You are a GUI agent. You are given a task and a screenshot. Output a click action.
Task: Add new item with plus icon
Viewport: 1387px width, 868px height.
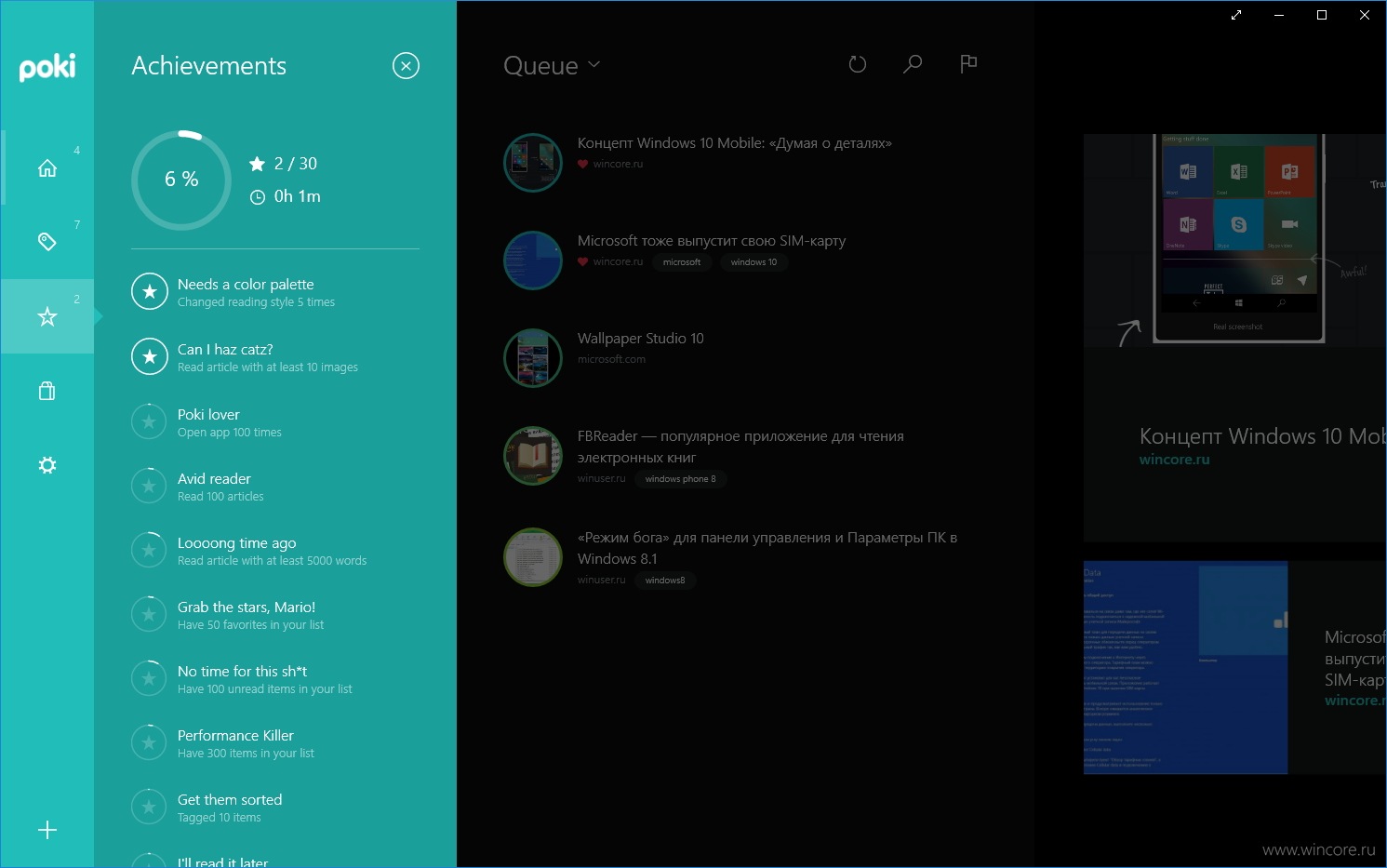pyautogui.click(x=47, y=831)
